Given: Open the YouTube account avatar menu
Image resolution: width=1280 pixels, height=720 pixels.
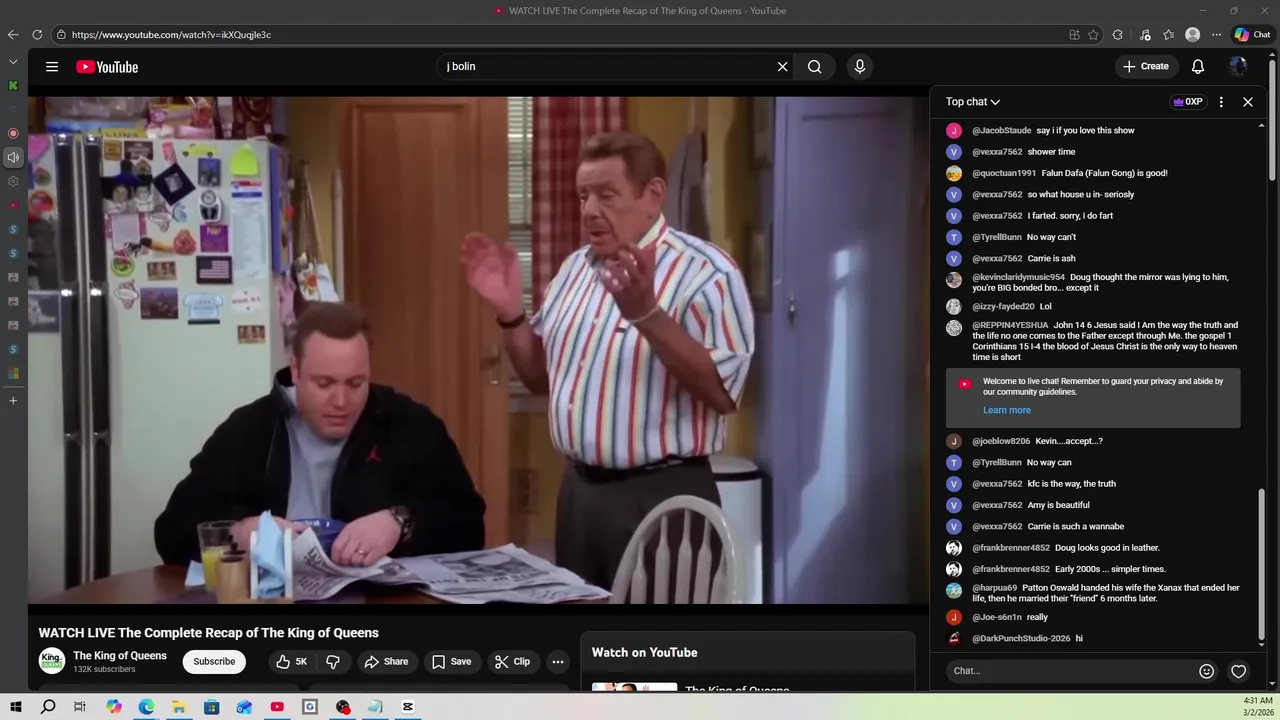Looking at the screenshot, I should (1238, 67).
